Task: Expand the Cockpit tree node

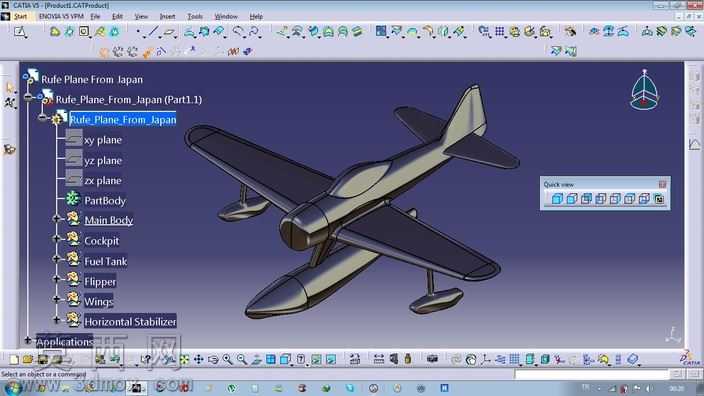Action: [56, 239]
